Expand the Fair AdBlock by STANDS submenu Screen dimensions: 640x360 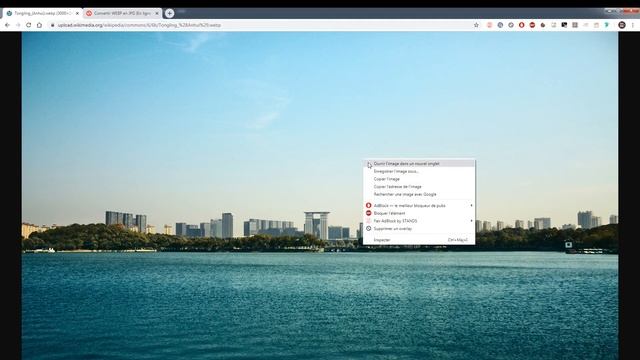click(419, 221)
